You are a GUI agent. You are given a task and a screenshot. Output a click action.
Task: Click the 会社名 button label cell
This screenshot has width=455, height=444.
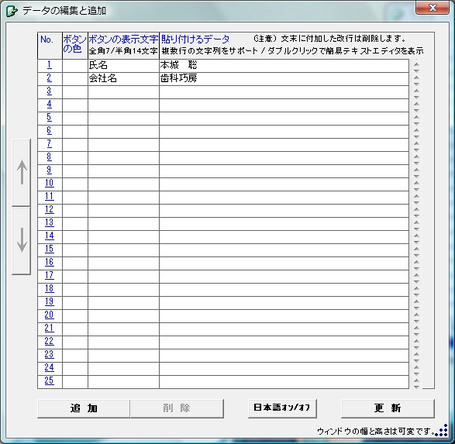(x=124, y=79)
